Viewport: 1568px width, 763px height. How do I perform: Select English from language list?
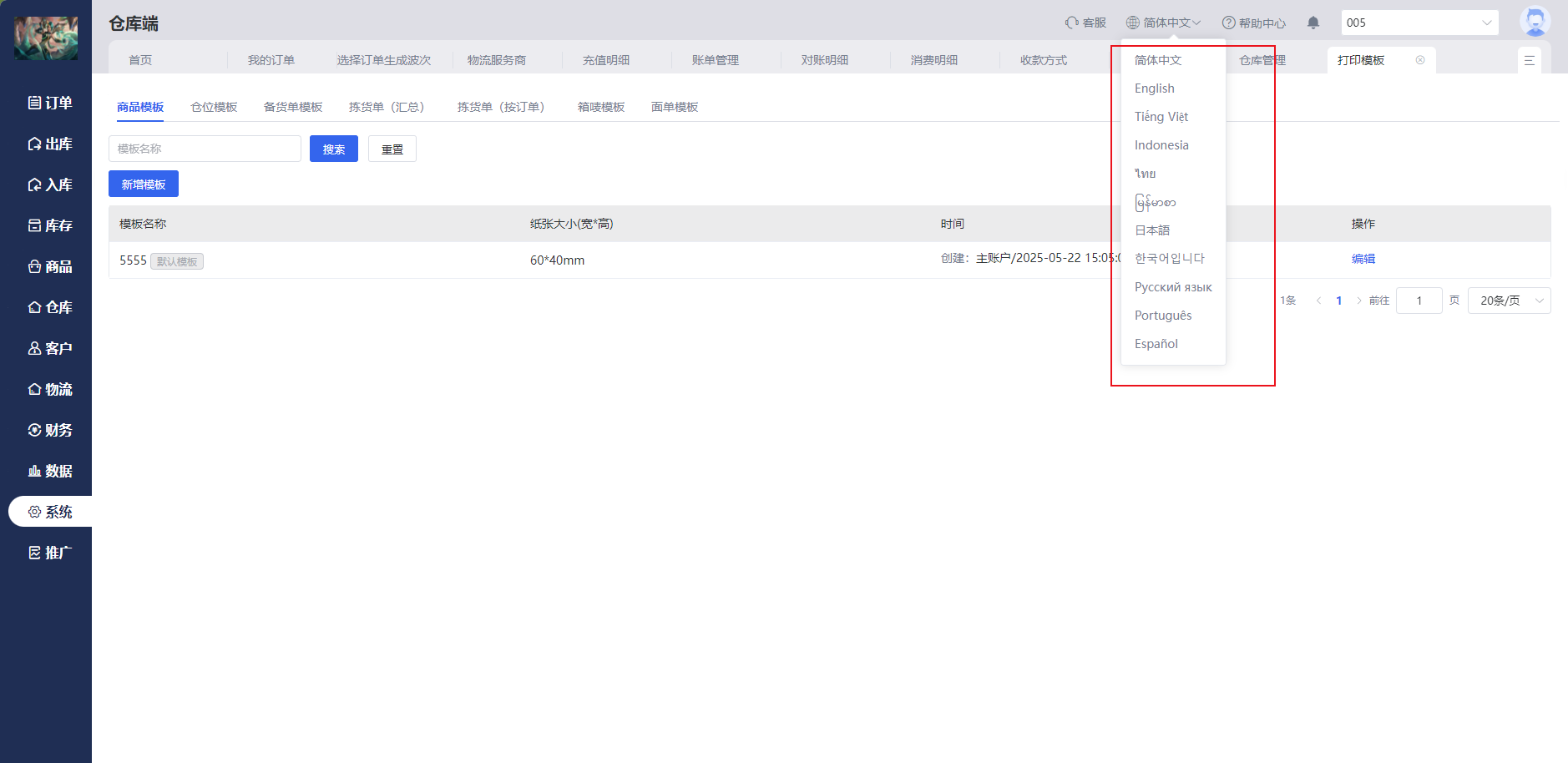pyautogui.click(x=1154, y=88)
